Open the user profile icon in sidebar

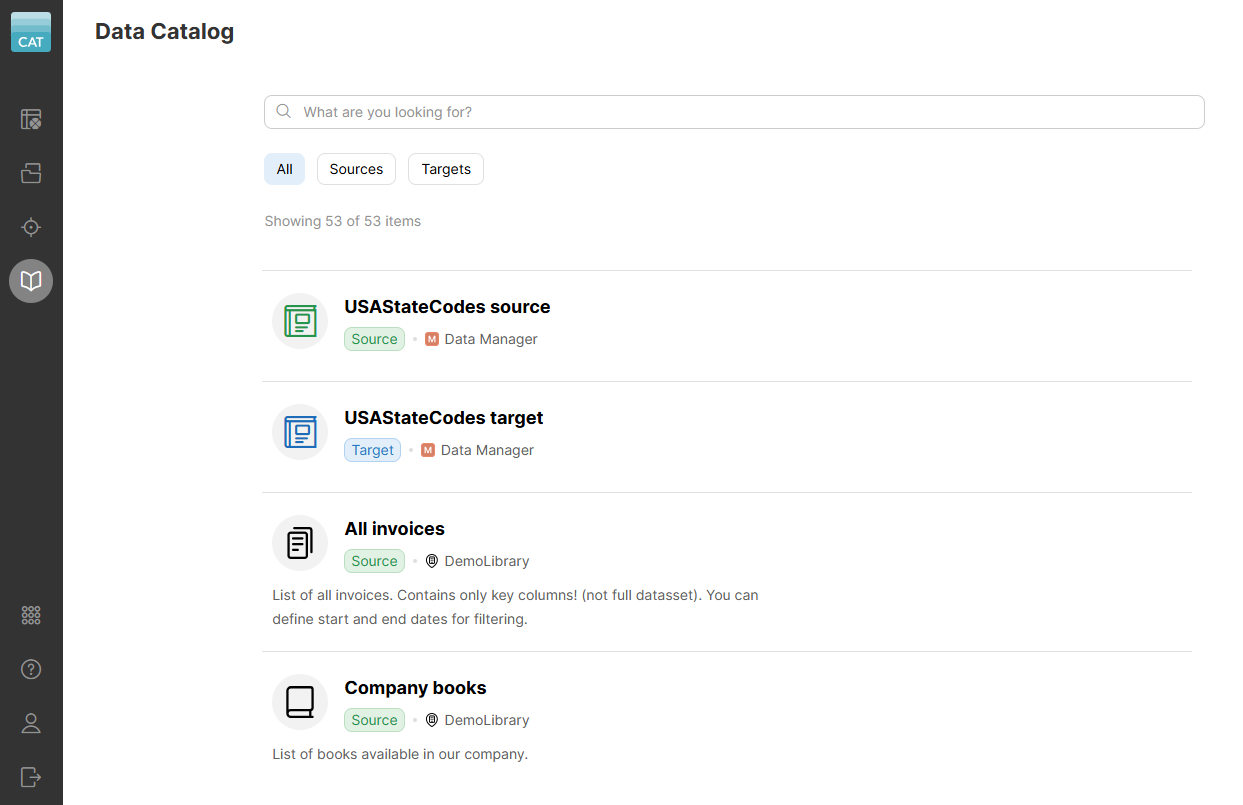pos(30,723)
